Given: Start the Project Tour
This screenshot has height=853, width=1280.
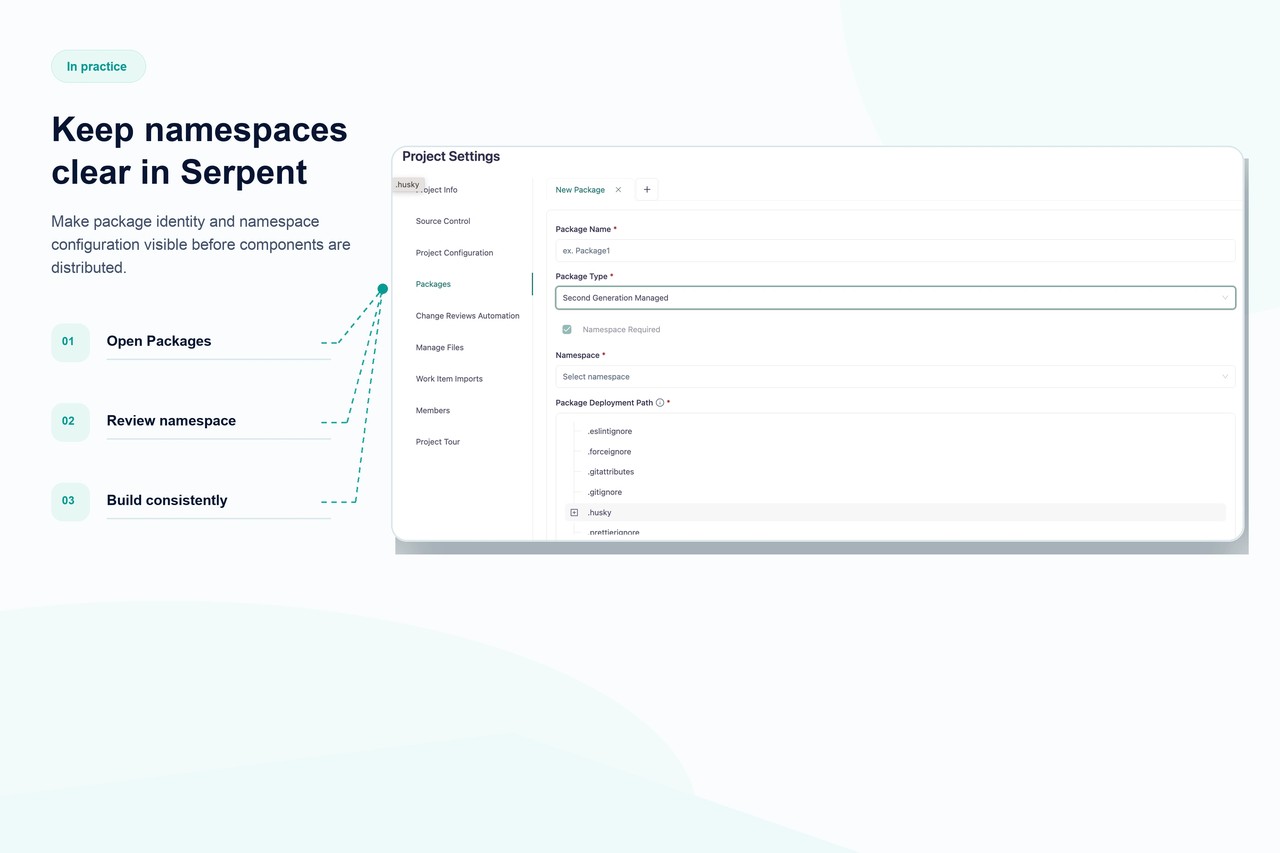Looking at the screenshot, I should [438, 442].
